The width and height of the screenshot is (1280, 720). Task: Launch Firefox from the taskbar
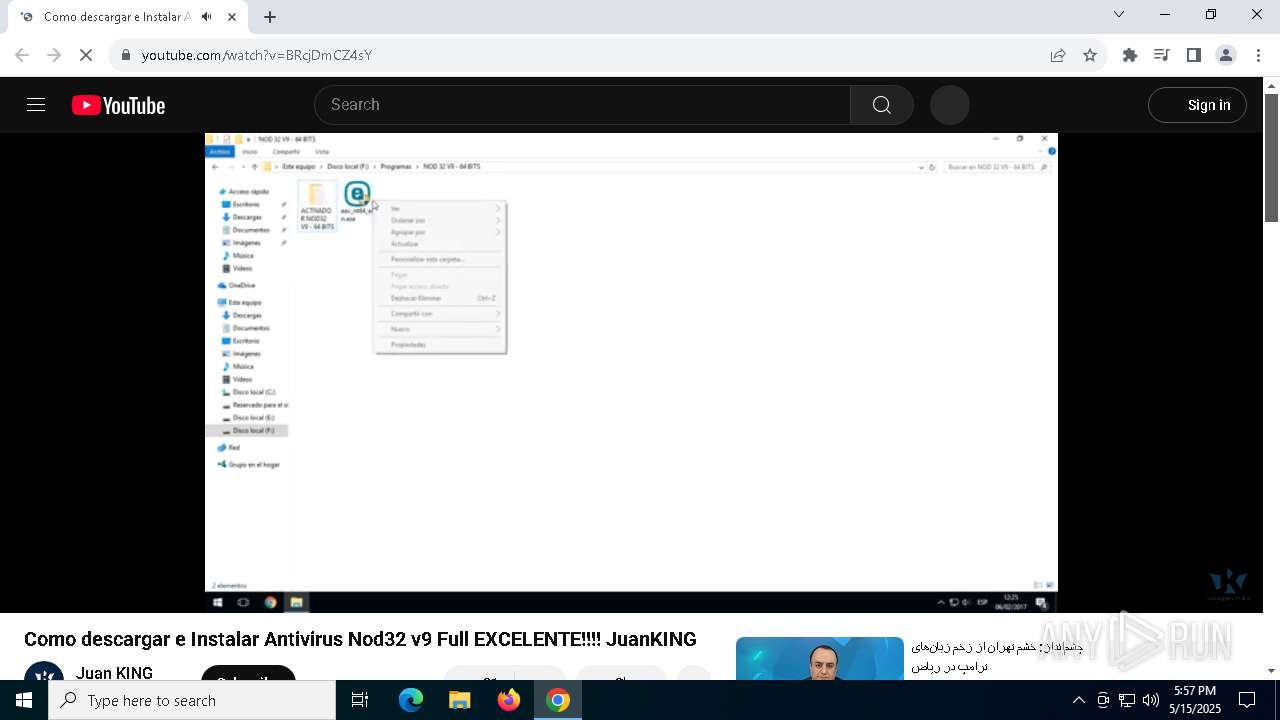[x=509, y=700]
